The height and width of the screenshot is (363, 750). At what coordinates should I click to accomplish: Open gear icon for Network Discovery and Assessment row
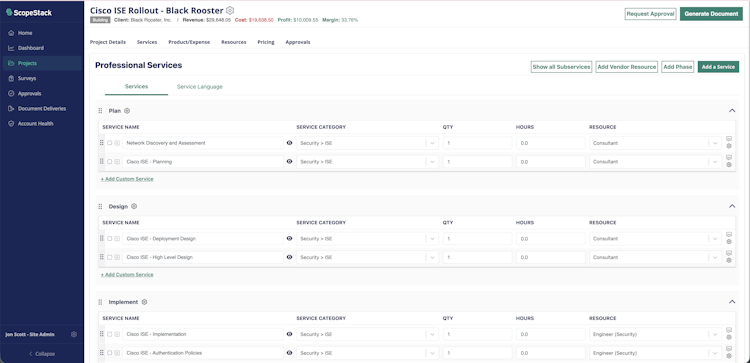point(729,146)
